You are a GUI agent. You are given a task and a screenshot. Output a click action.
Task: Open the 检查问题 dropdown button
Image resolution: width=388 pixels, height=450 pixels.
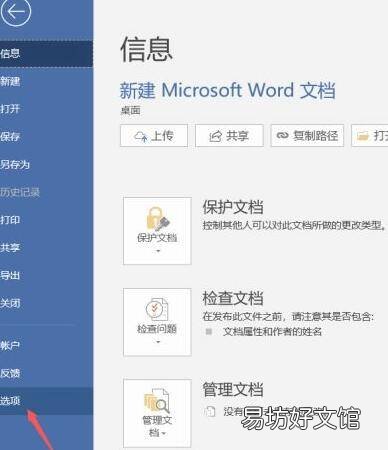[x=157, y=322]
